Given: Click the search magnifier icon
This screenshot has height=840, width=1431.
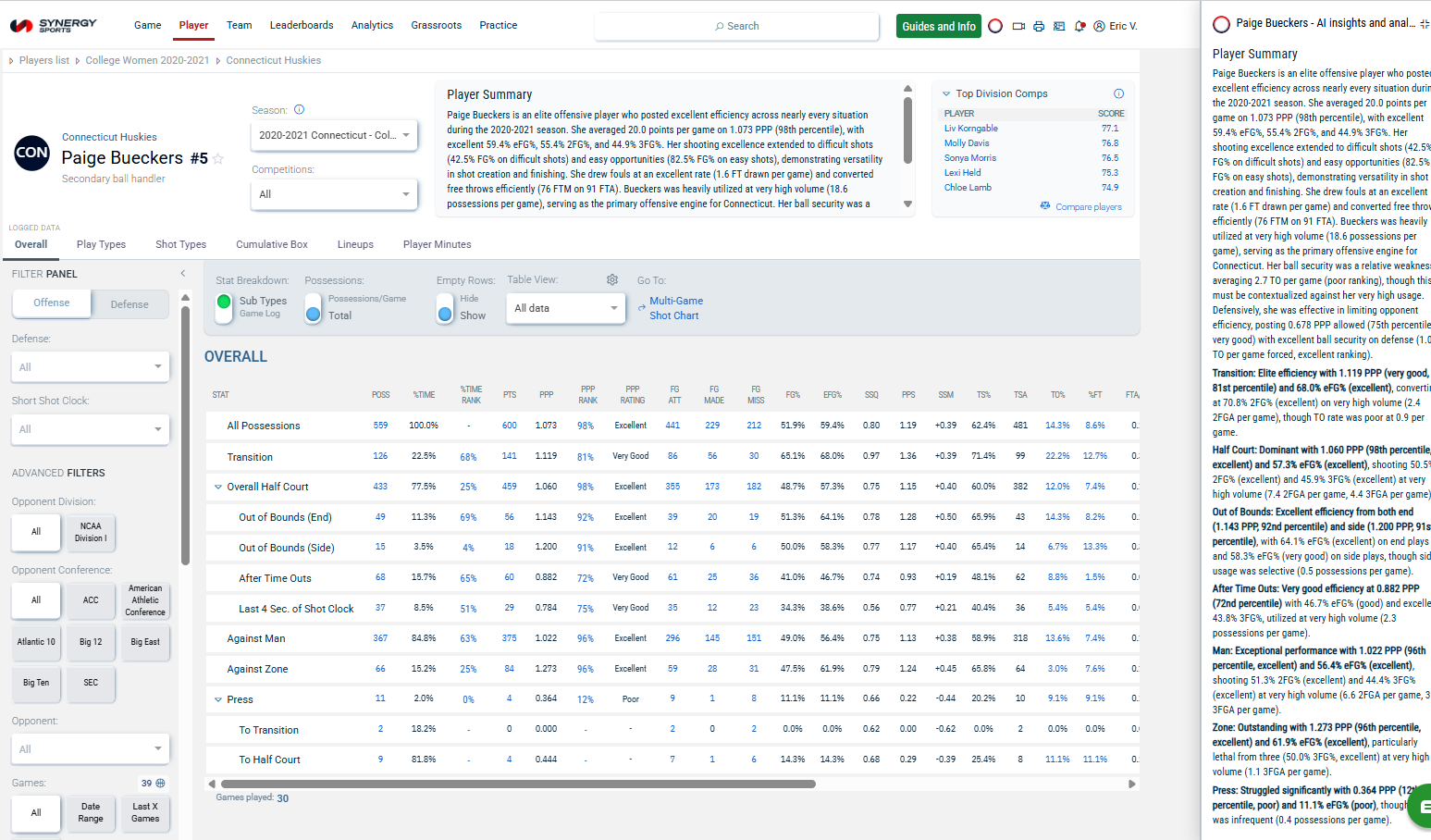Looking at the screenshot, I should tap(720, 26).
